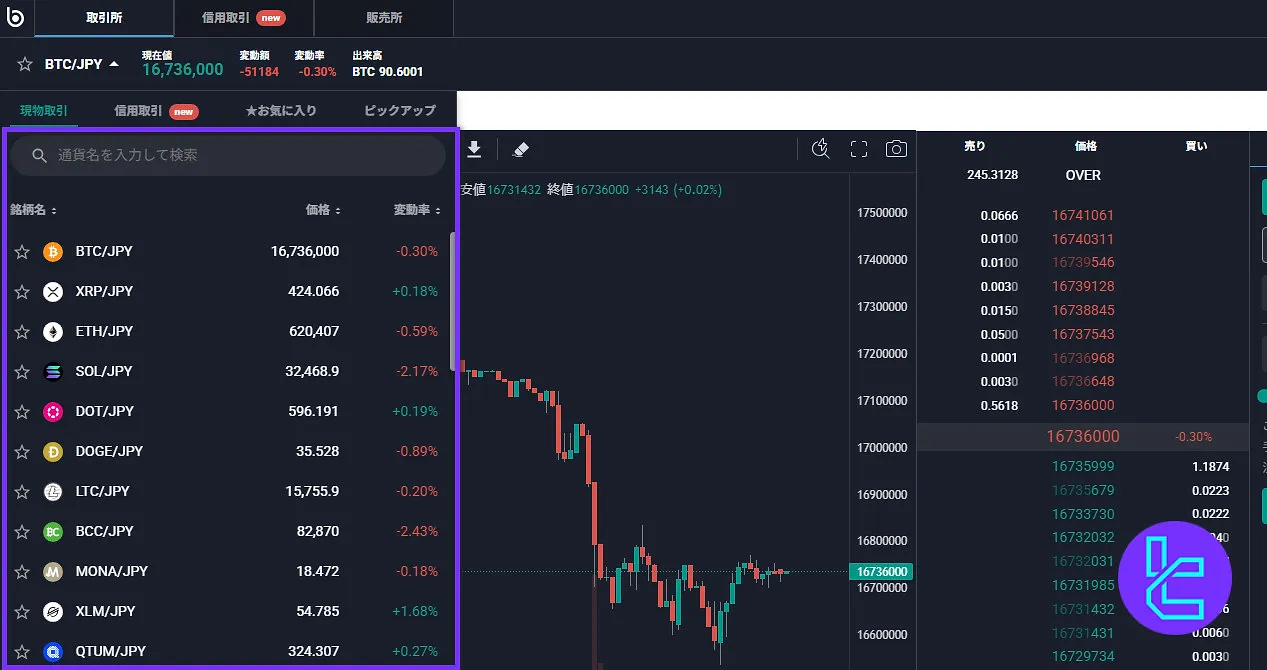Sort the list by 変動率 column
The width and height of the screenshot is (1267, 670).
417,210
